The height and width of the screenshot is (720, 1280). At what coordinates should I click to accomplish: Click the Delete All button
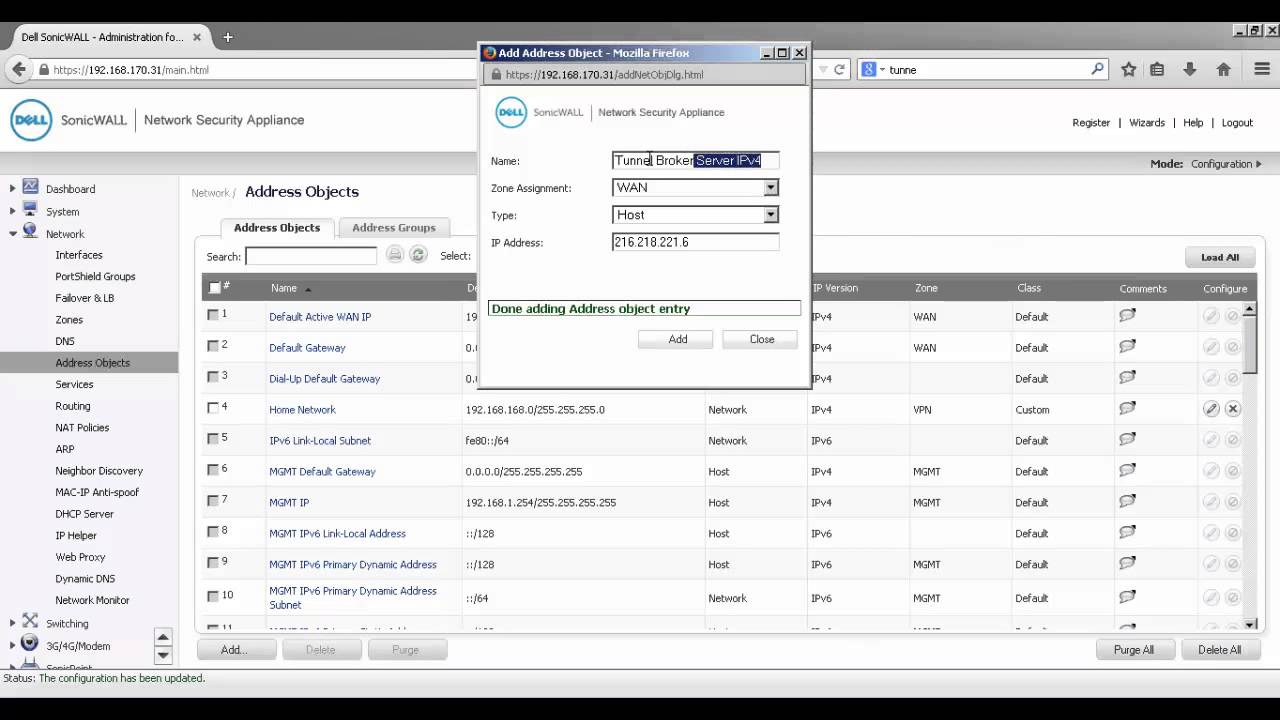pyautogui.click(x=1220, y=649)
